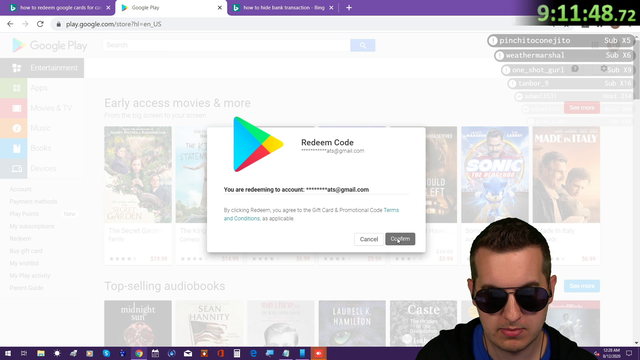The image size is (640, 360).
Task: Click the blue search magnifier button
Action: [x=362, y=45]
